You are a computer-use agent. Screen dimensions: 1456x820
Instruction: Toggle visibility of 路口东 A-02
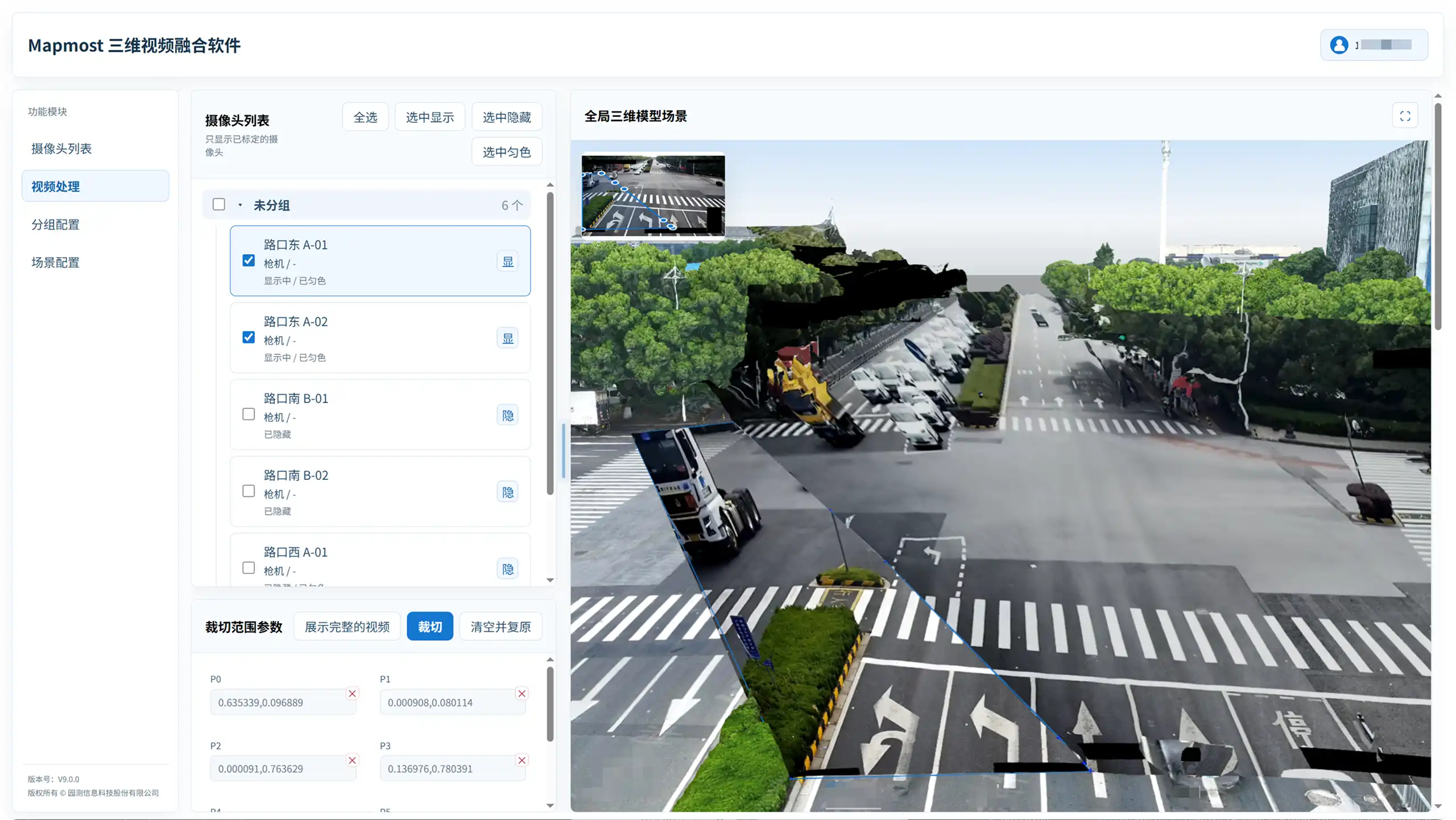(507, 338)
